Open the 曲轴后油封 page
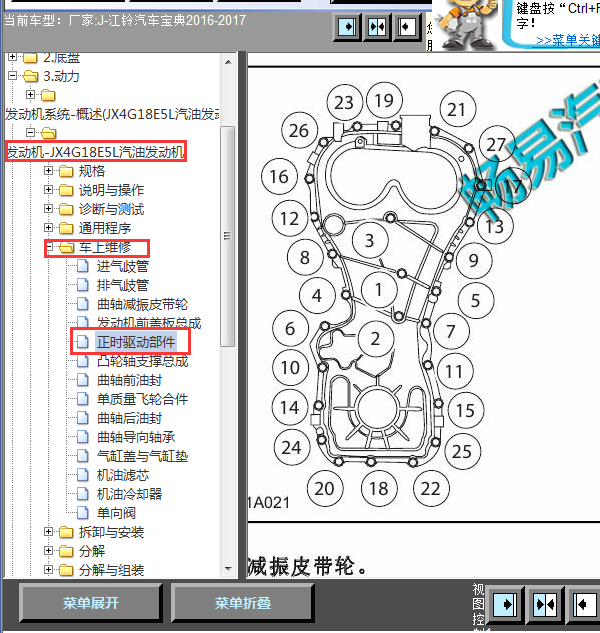Screen dimensions: 600x633 (129, 418)
